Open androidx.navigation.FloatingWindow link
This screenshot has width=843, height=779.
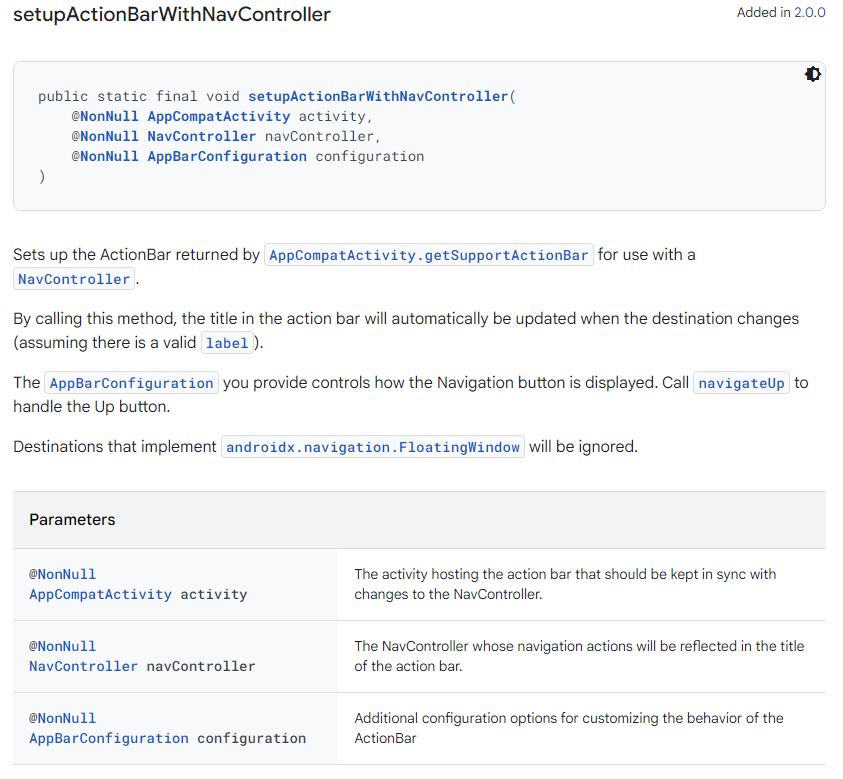373,447
